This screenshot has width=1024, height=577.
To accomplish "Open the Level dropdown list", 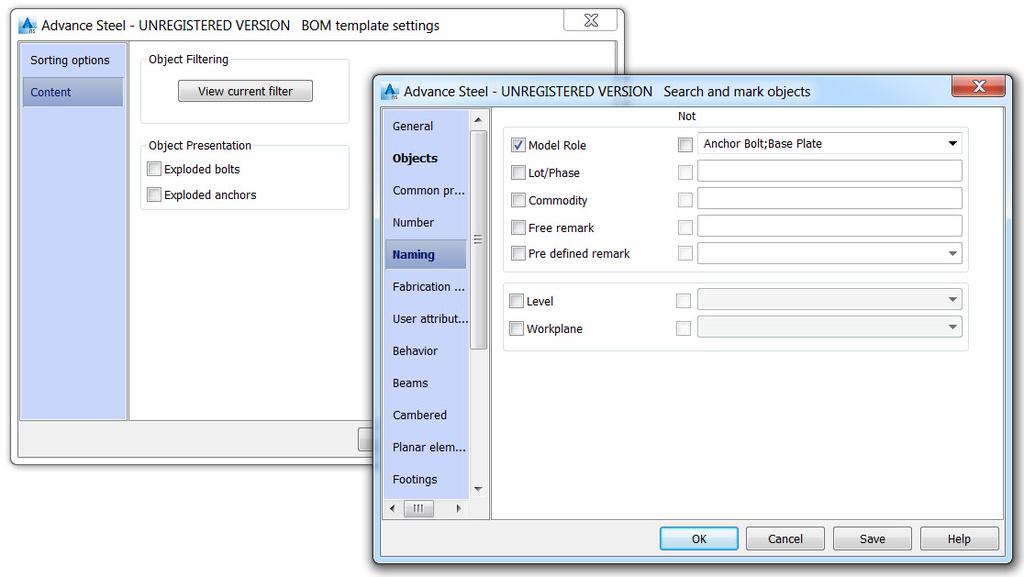I will click(x=829, y=300).
